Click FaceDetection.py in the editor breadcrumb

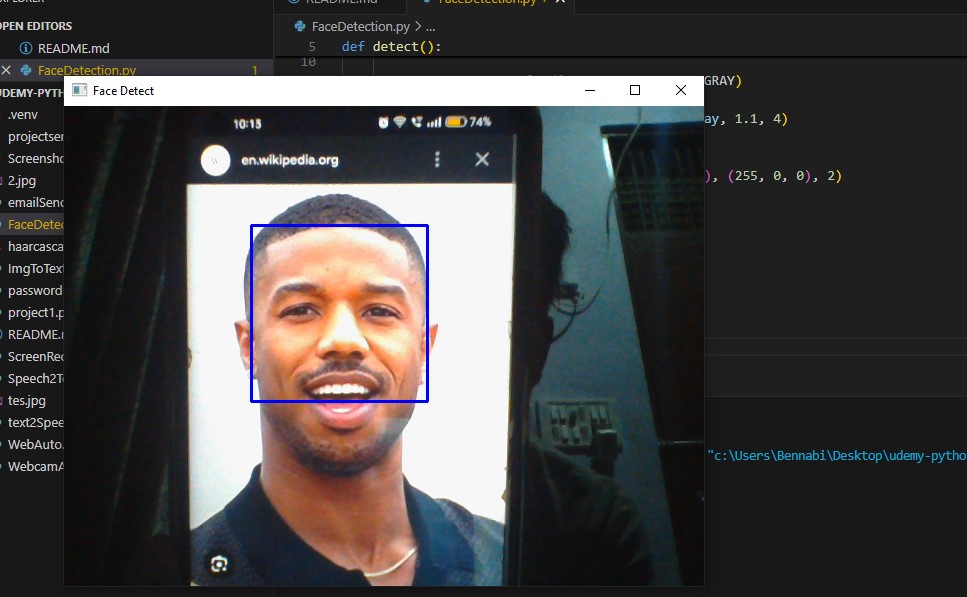click(360, 27)
